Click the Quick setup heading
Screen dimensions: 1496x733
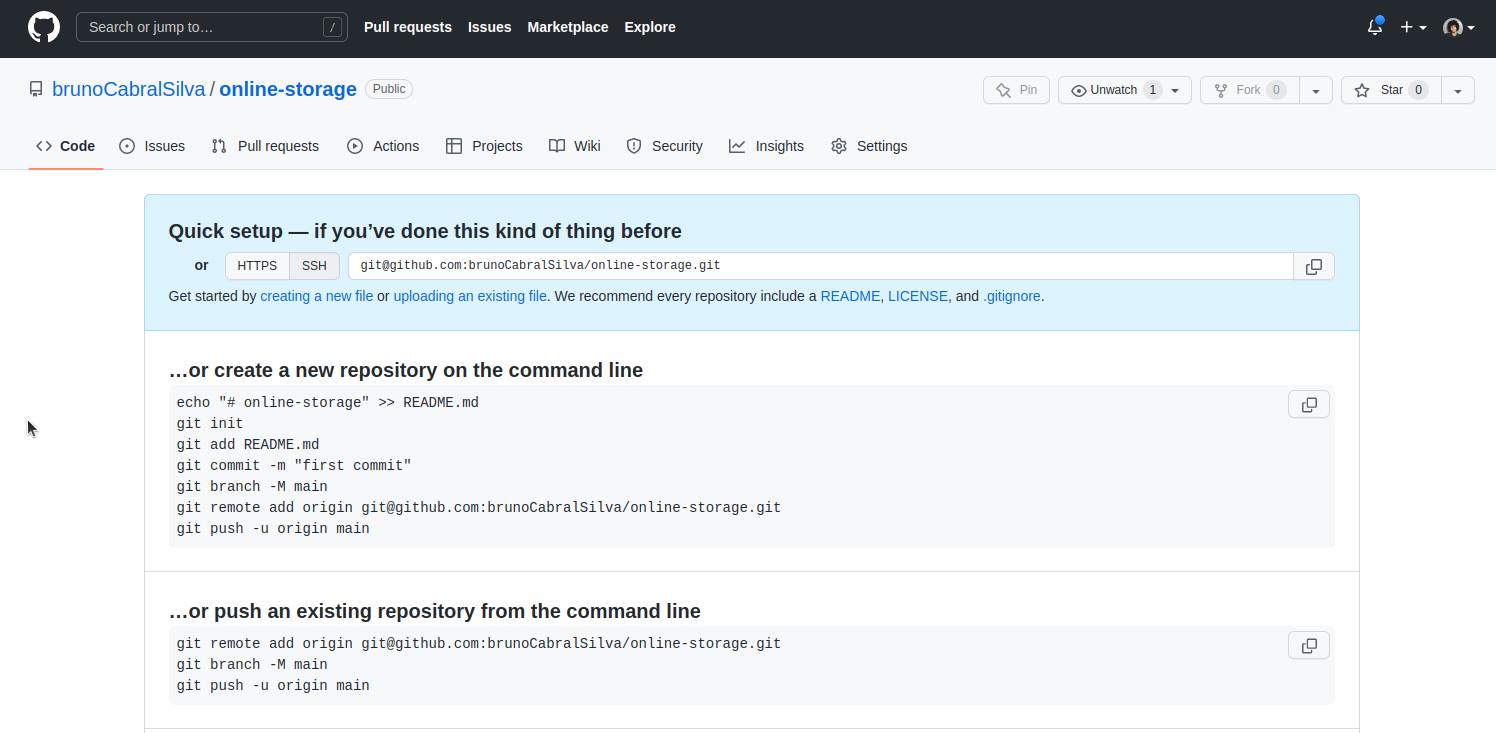click(425, 231)
